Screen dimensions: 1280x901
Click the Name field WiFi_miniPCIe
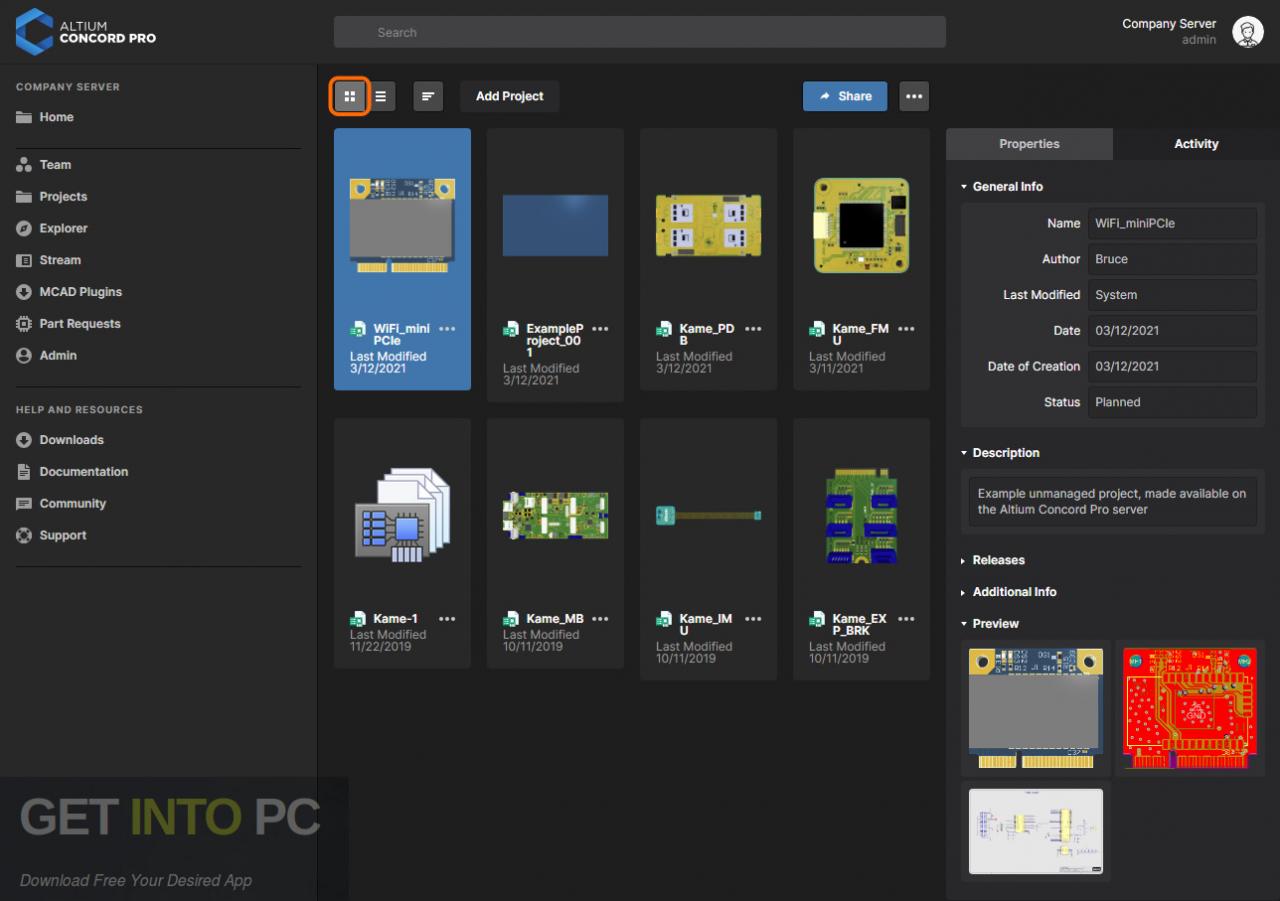(x=1172, y=224)
